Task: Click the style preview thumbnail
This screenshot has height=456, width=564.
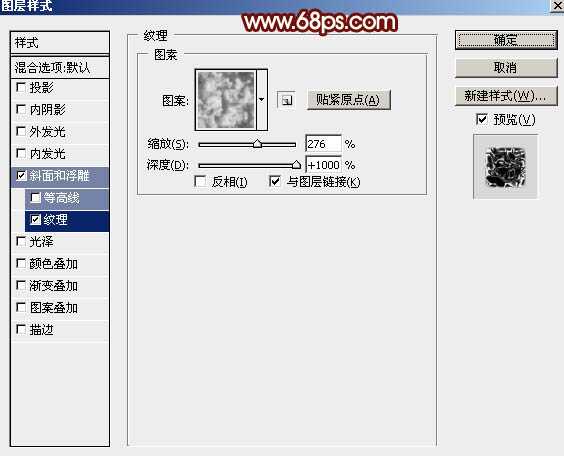Action: pos(505,167)
